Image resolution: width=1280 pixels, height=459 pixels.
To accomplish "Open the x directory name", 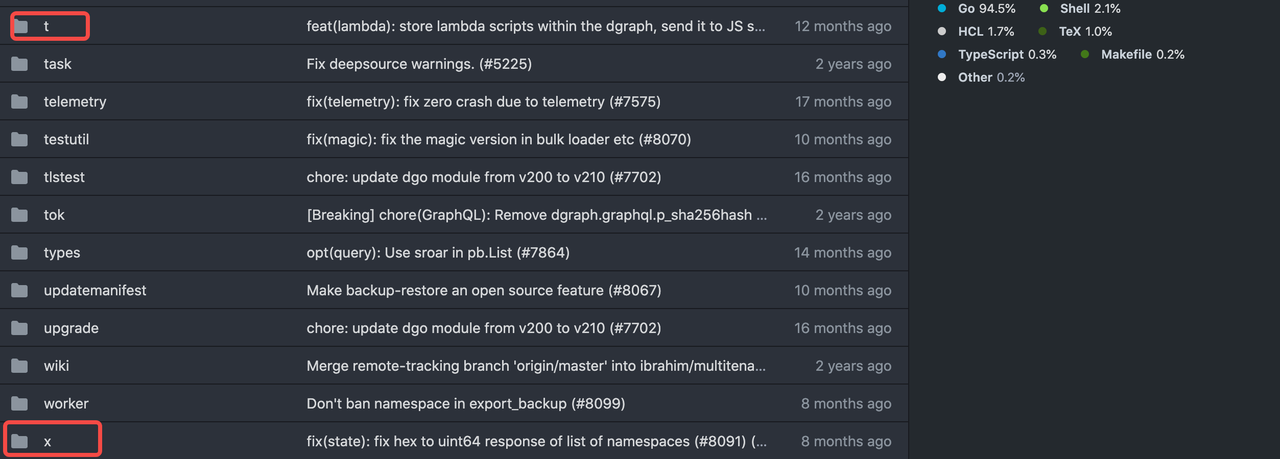I will coord(48,441).
